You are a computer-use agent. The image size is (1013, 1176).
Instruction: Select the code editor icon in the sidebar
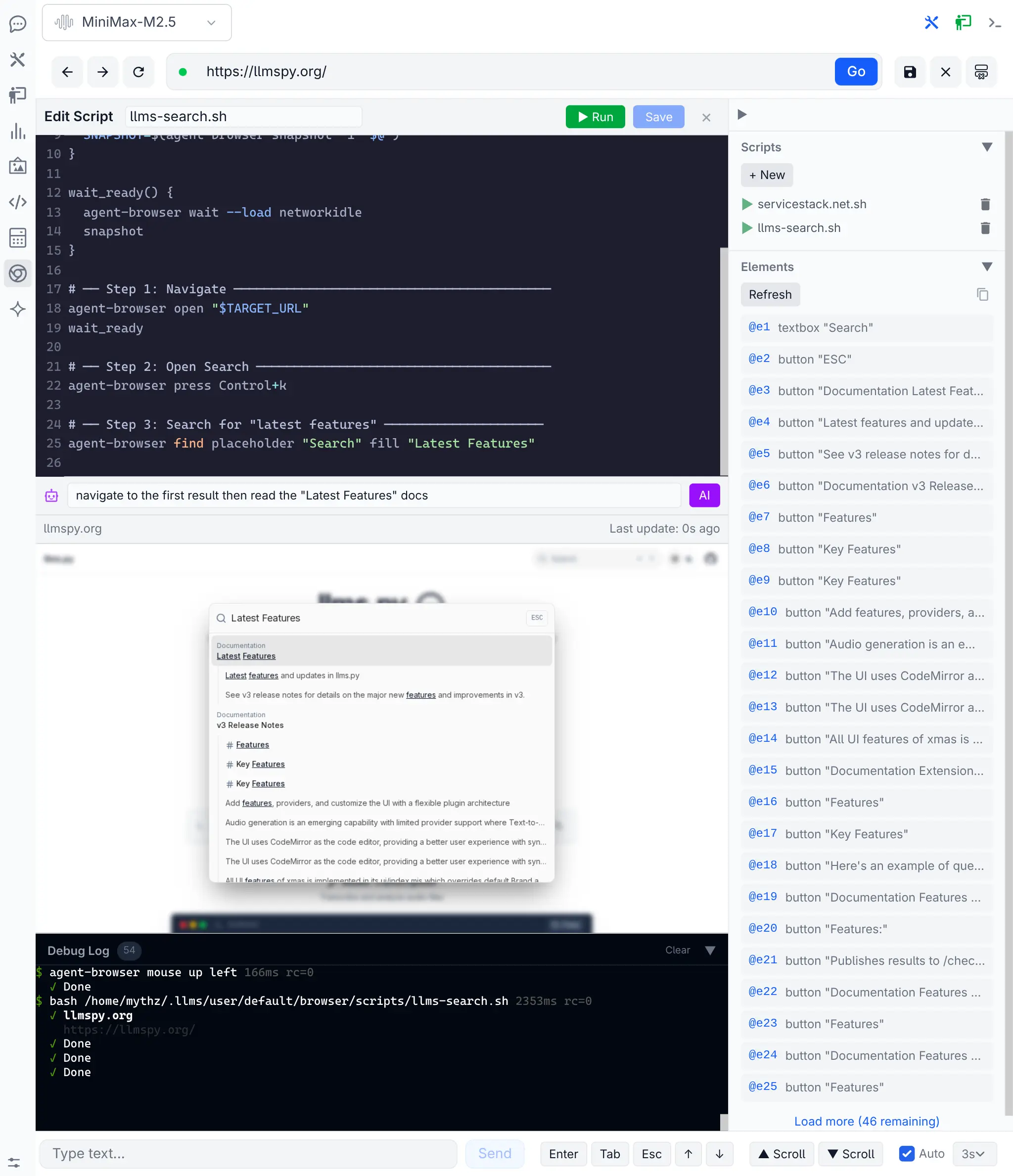point(18,201)
